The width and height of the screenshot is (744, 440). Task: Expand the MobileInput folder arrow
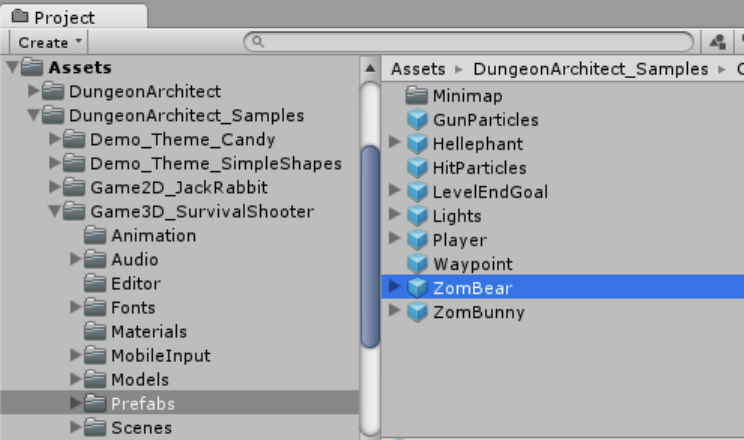(75, 354)
